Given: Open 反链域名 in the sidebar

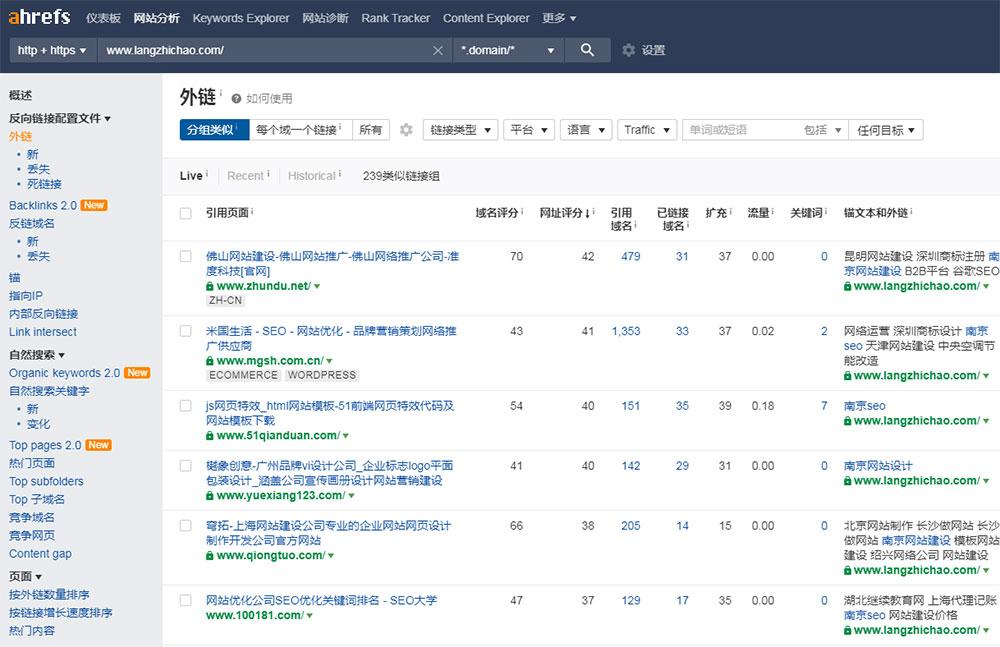Looking at the screenshot, I should pyautogui.click(x=32, y=224).
